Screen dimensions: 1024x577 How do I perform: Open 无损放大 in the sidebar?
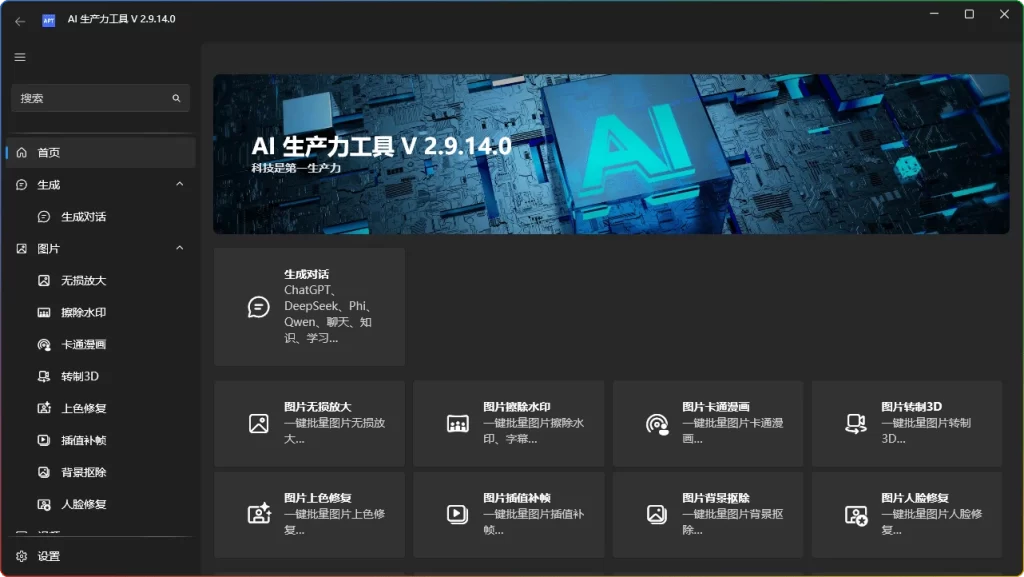[101, 281]
